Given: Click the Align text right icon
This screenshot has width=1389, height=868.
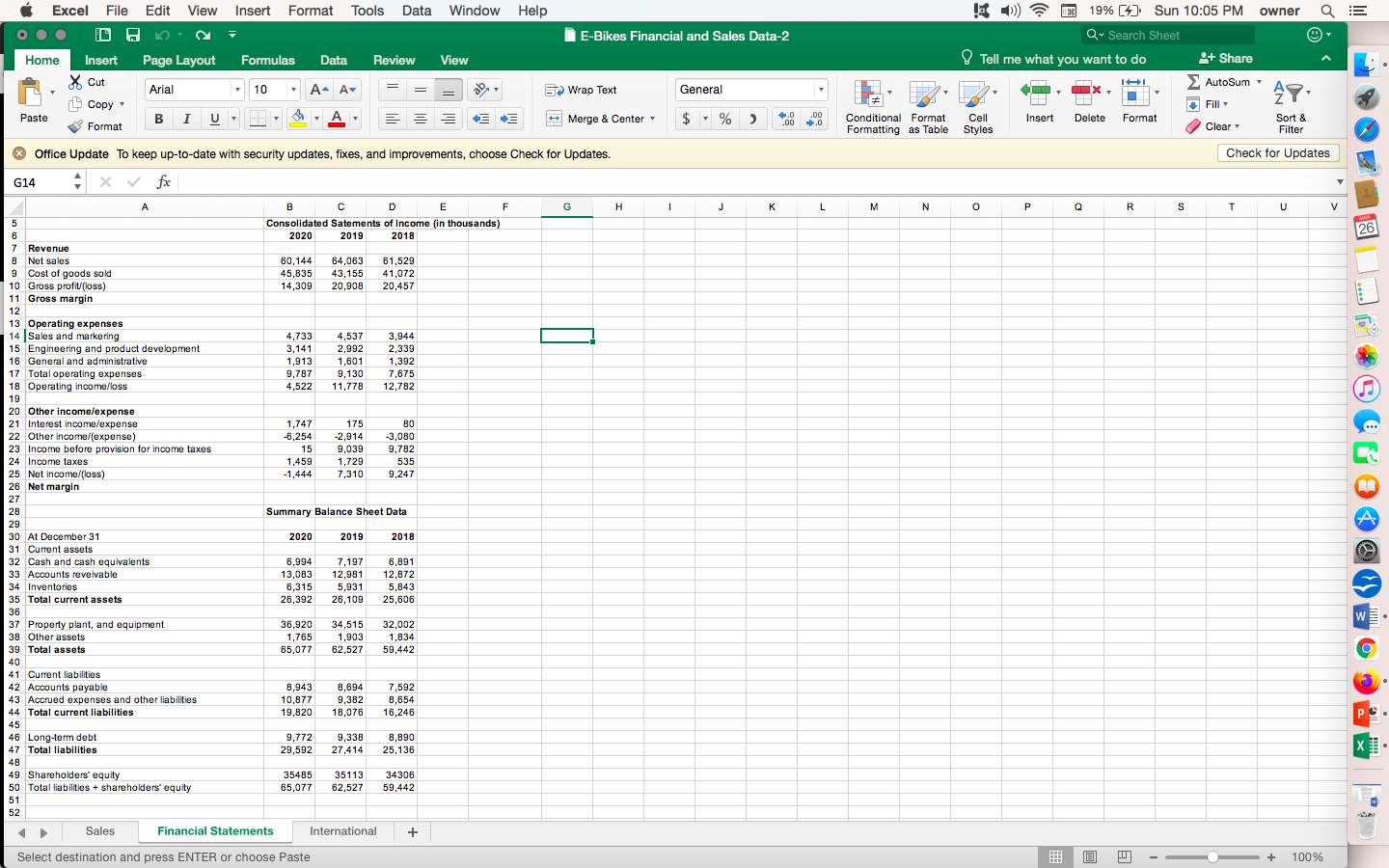Looking at the screenshot, I should [x=449, y=119].
